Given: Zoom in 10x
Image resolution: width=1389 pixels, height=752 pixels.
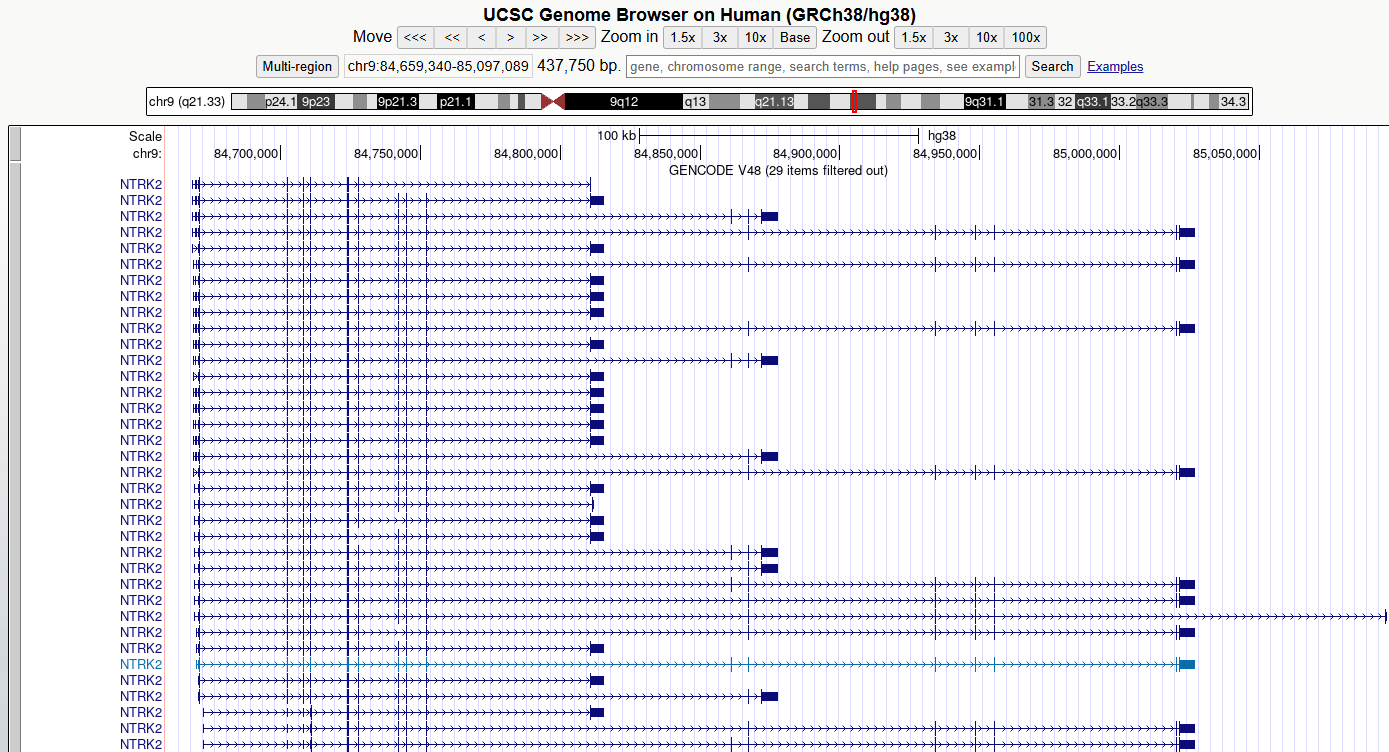Looking at the screenshot, I should (x=755, y=38).
